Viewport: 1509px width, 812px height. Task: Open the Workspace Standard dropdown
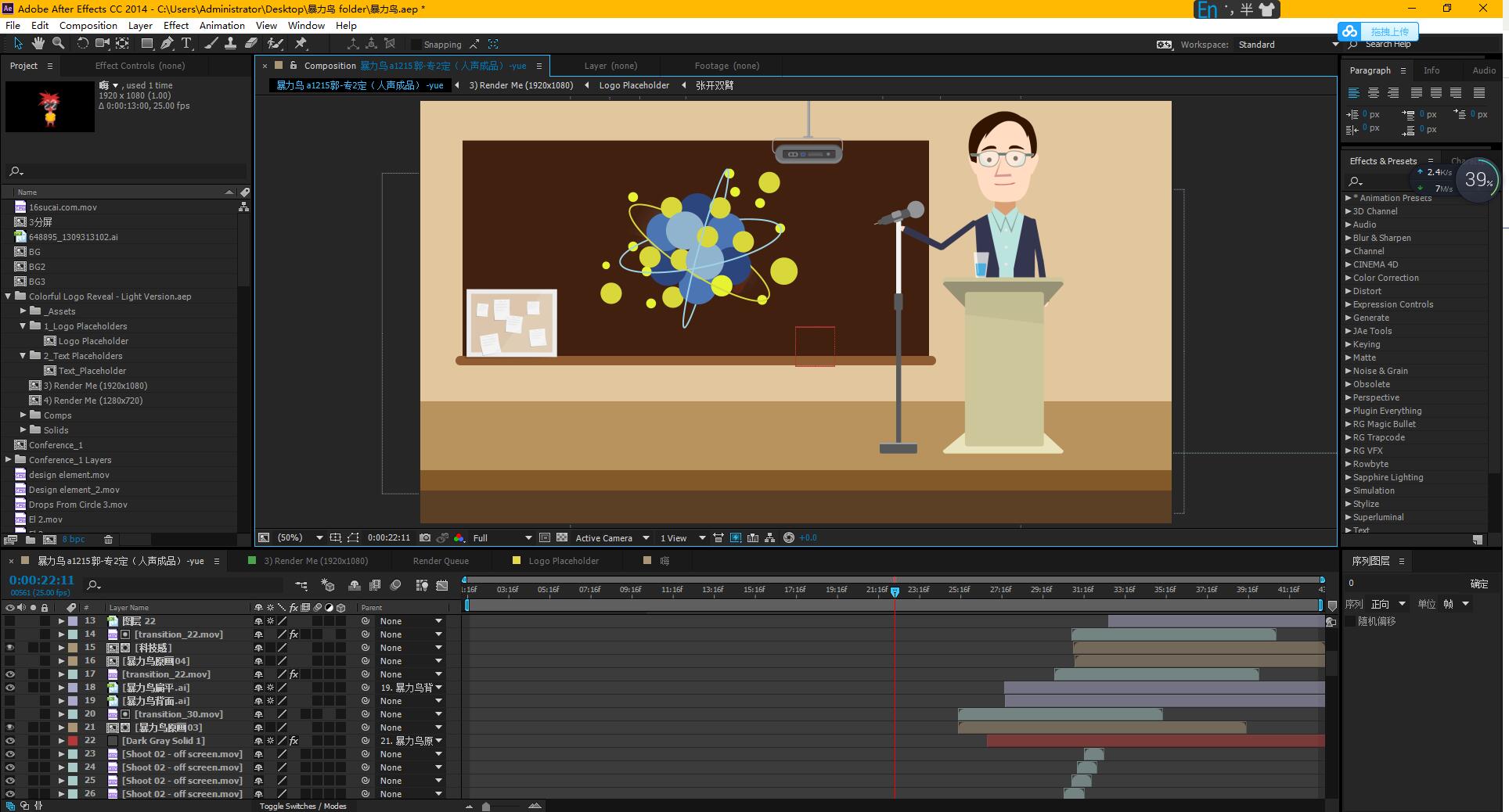click(x=1288, y=45)
